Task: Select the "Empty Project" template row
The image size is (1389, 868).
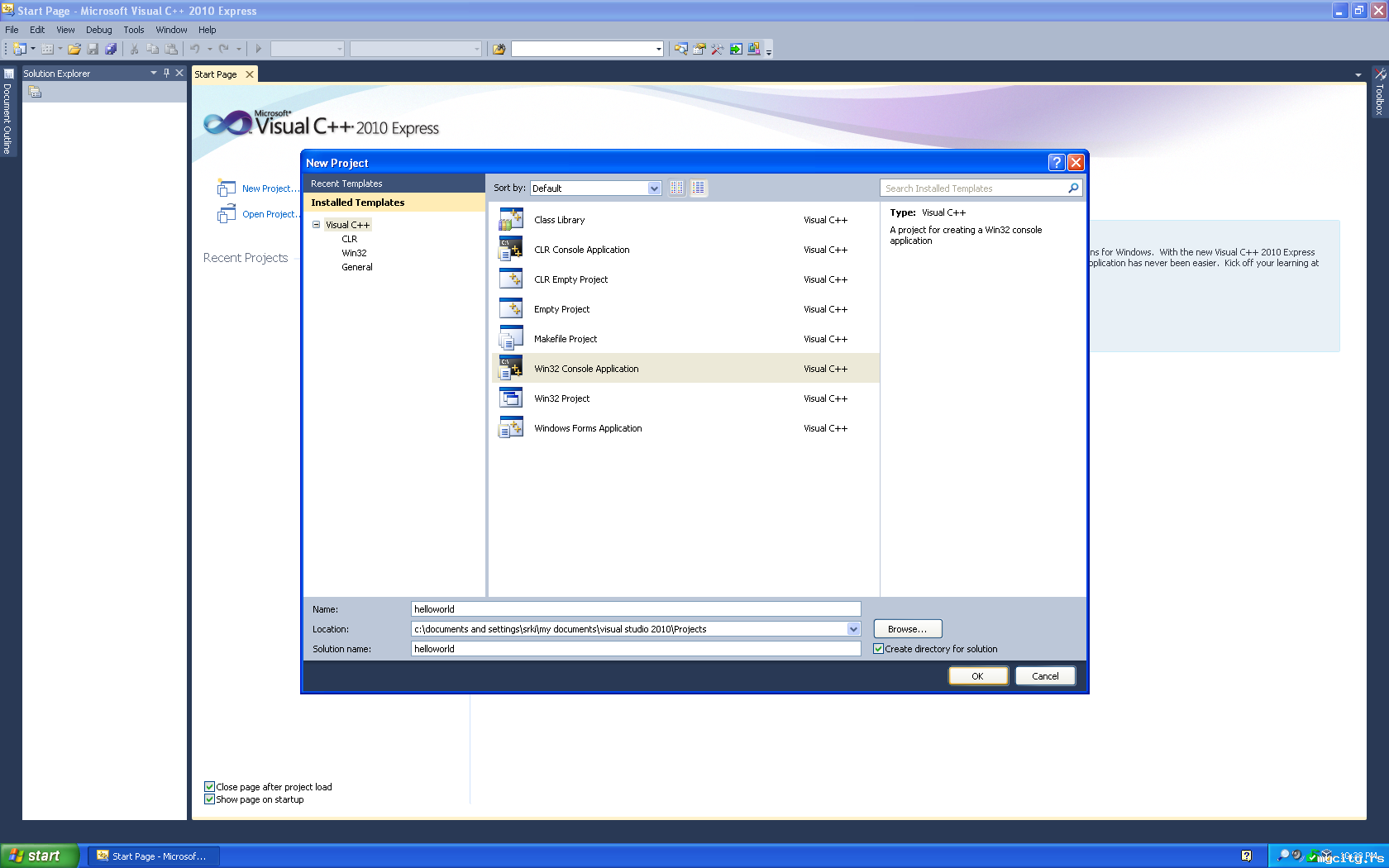Action: point(685,309)
